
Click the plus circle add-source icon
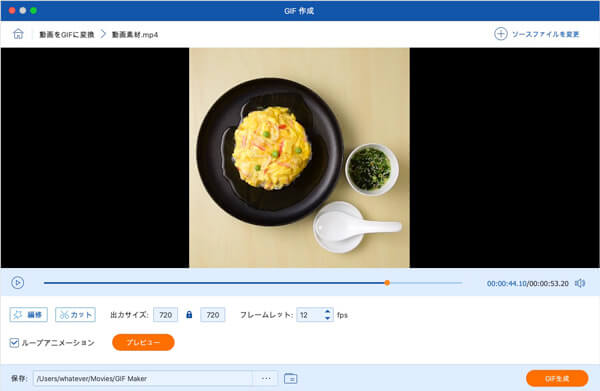(x=501, y=34)
